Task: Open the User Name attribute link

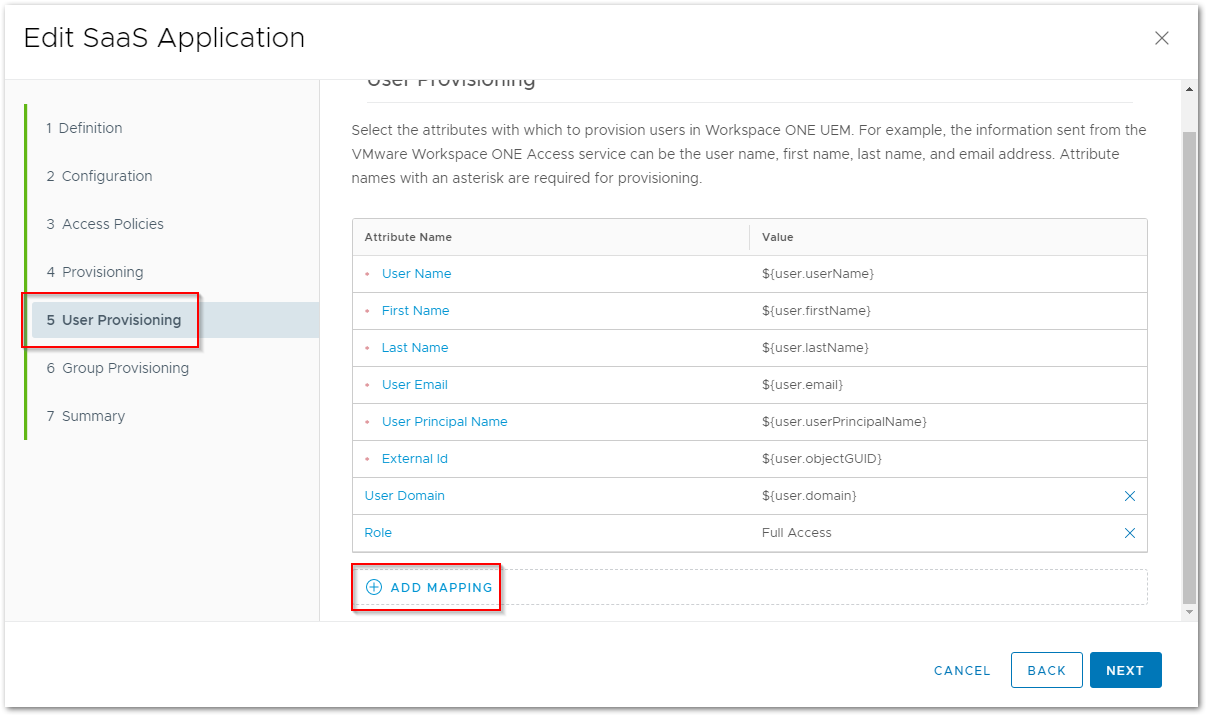Action: point(416,274)
